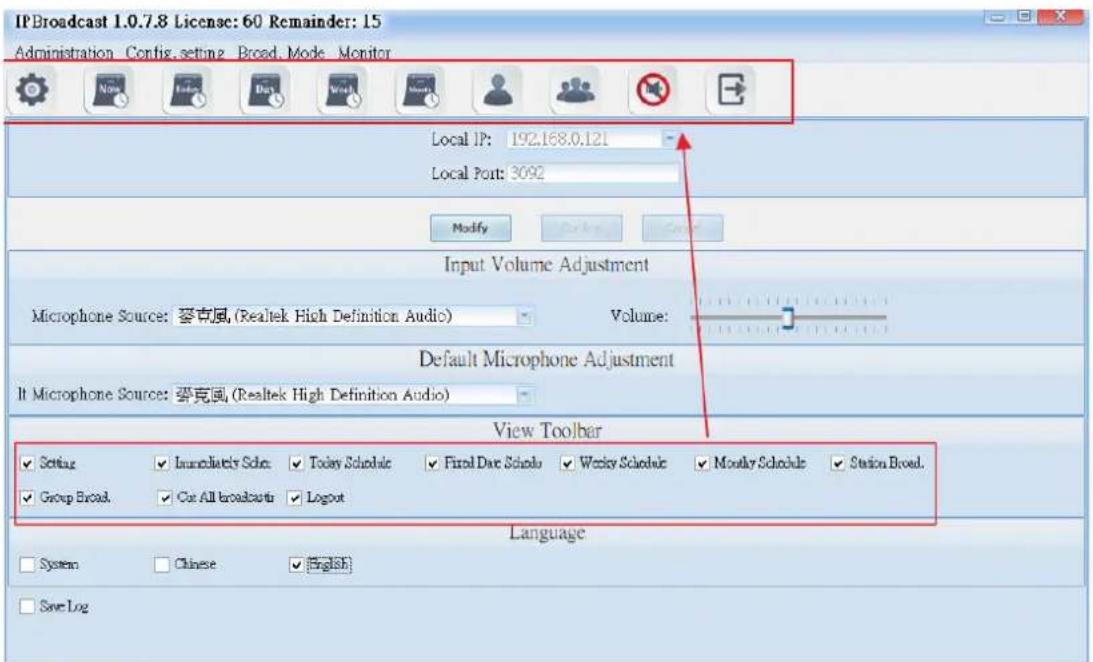The image size is (1093, 662).
Task: Uncheck the Logout toolbar checkbox
Action: pos(295,498)
